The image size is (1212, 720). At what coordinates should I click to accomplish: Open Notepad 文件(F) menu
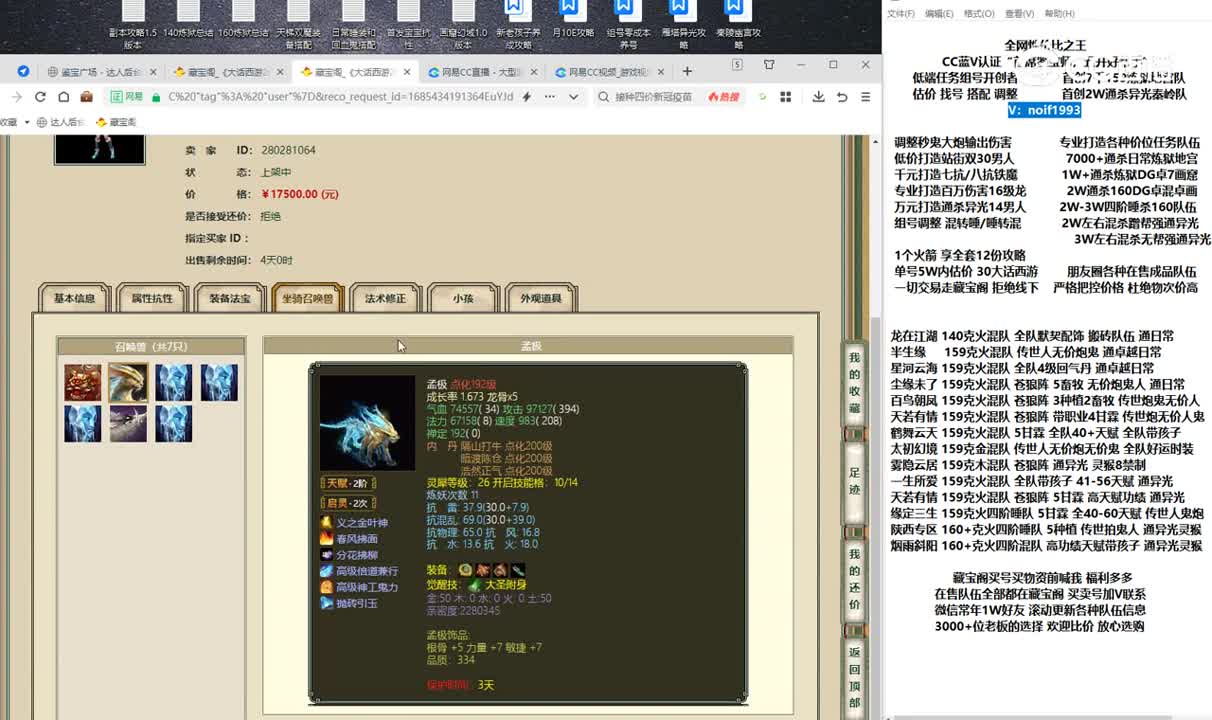point(900,14)
